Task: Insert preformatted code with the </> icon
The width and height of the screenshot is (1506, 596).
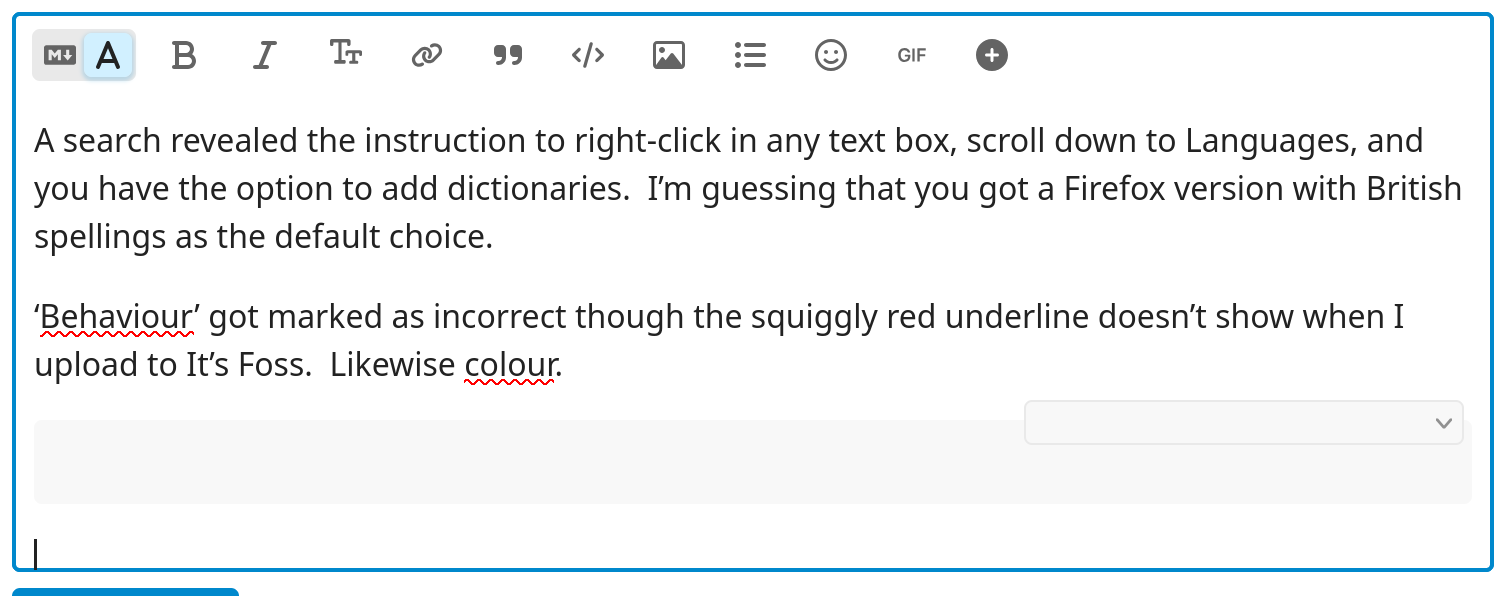Action: [x=588, y=55]
